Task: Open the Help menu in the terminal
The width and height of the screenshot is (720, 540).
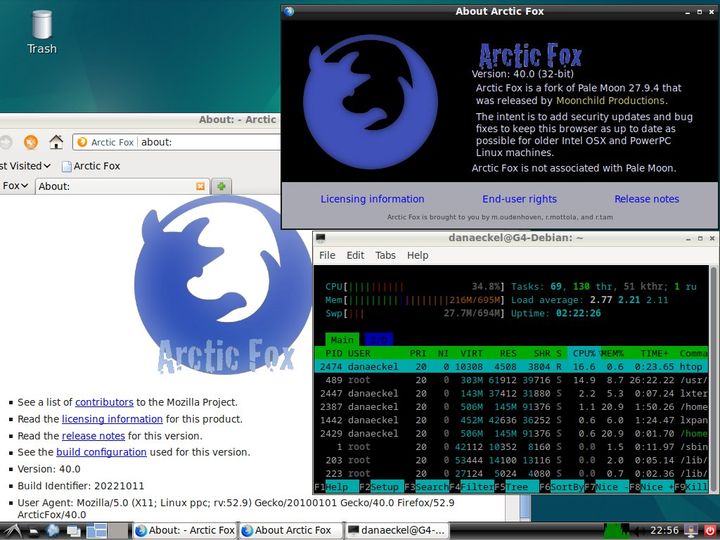Action: click(417, 255)
